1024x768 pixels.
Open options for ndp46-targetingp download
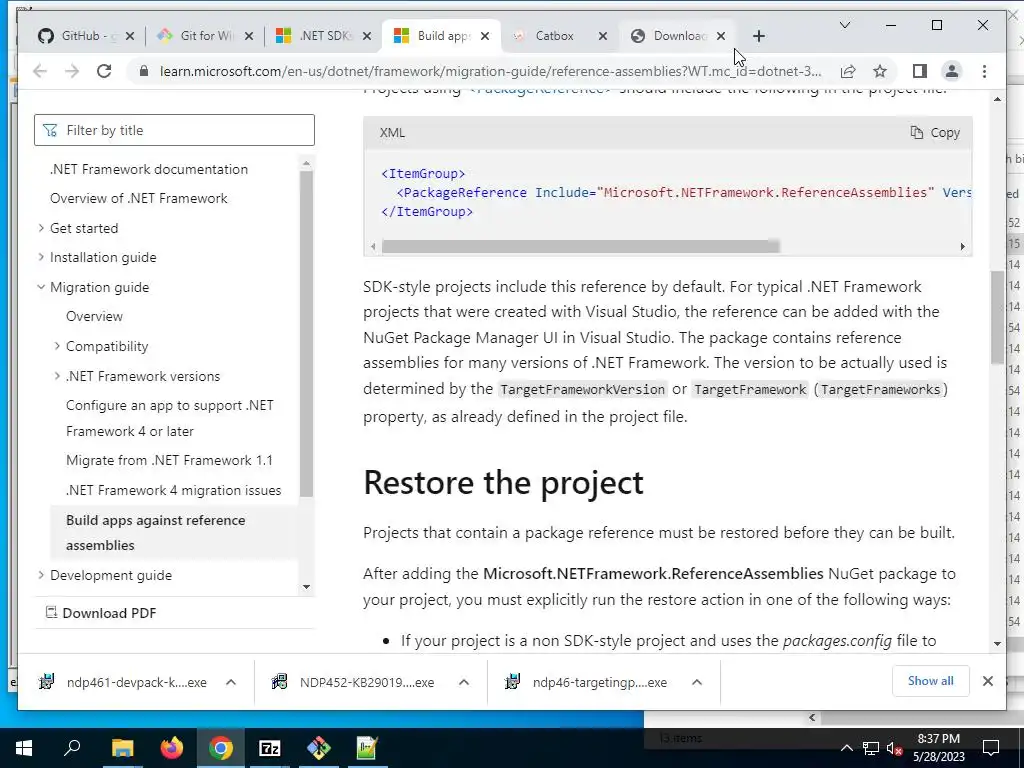click(697, 682)
